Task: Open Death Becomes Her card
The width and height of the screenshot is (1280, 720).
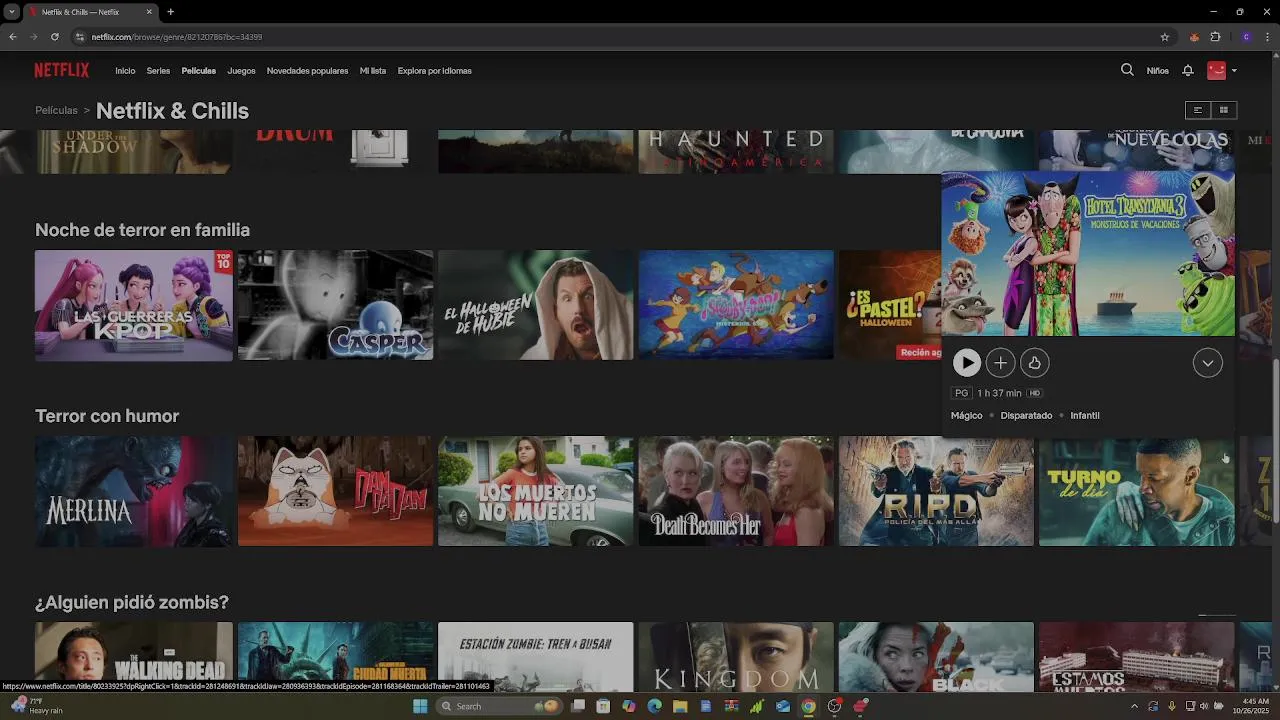Action: (736, 491)
